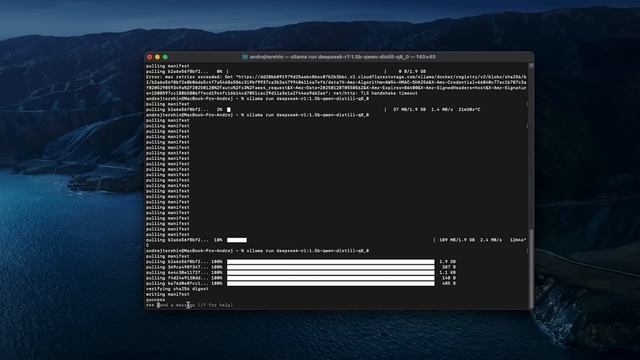
Task: Click the 'writing manifest' line
Action: (x=168, y=294)
